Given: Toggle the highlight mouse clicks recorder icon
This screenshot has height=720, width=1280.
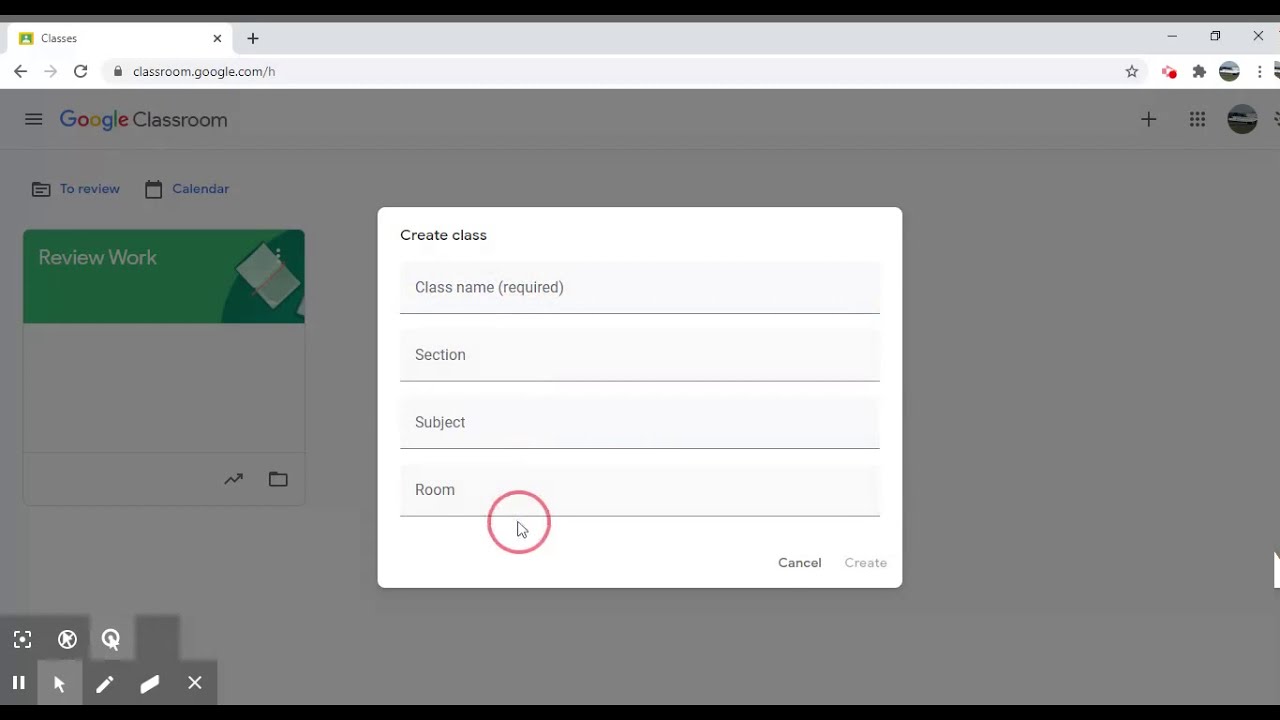Looking at the screenshot, I should click(111, 640).
